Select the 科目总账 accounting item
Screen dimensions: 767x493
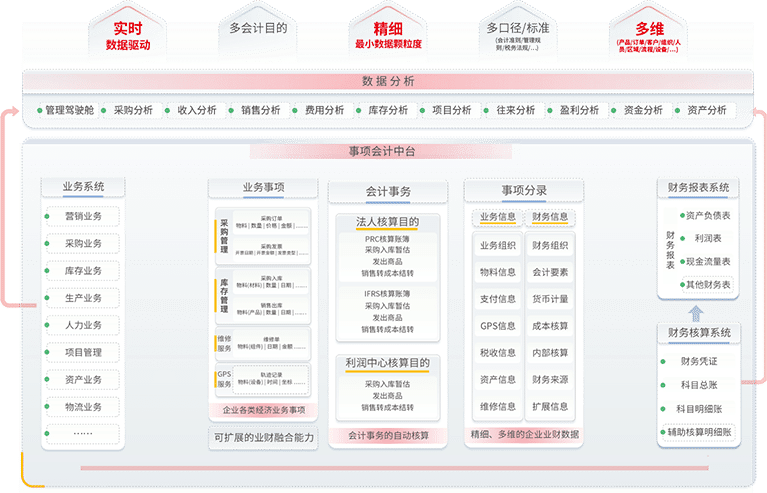point(697,385)
